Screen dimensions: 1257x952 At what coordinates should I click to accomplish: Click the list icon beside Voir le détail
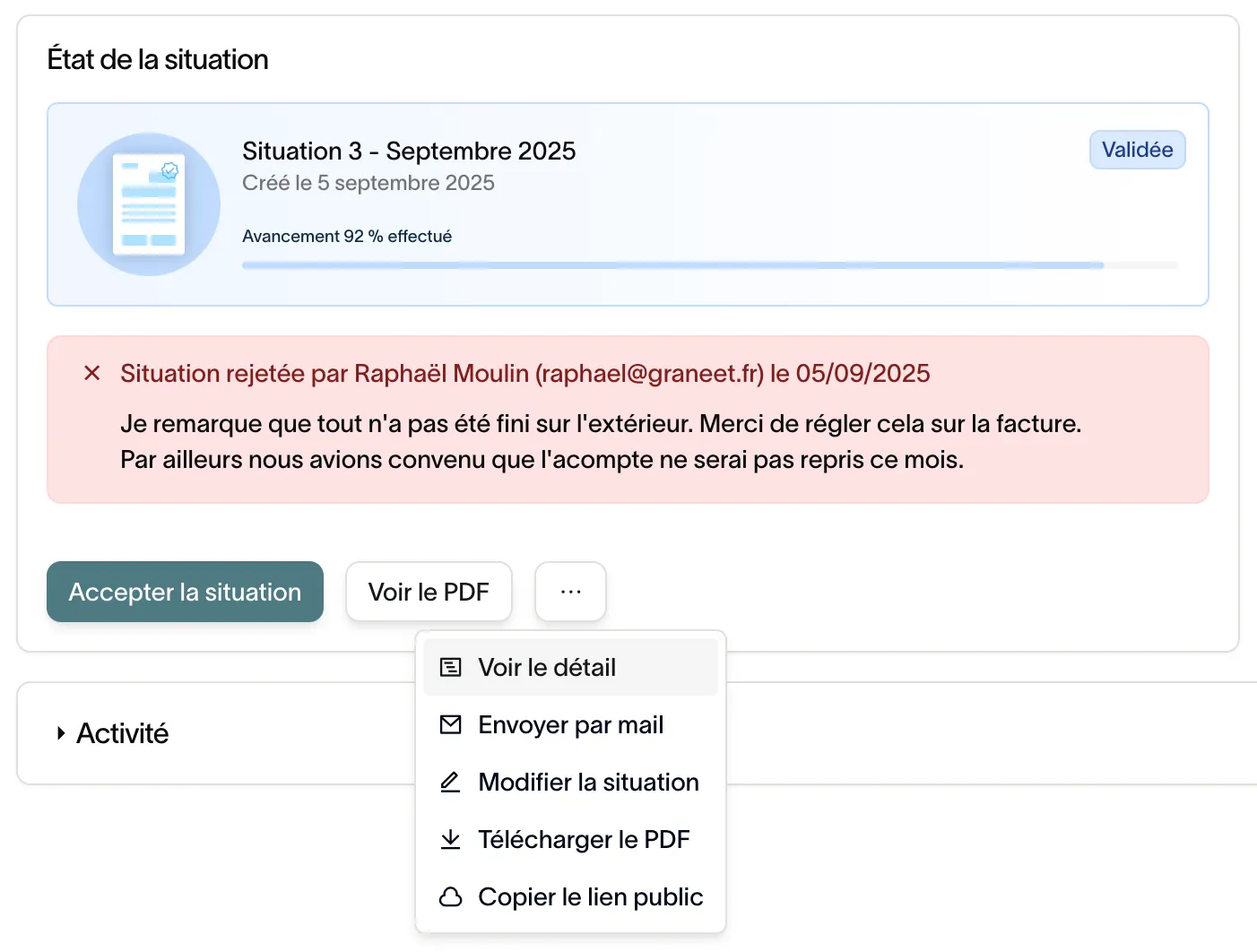450,667
